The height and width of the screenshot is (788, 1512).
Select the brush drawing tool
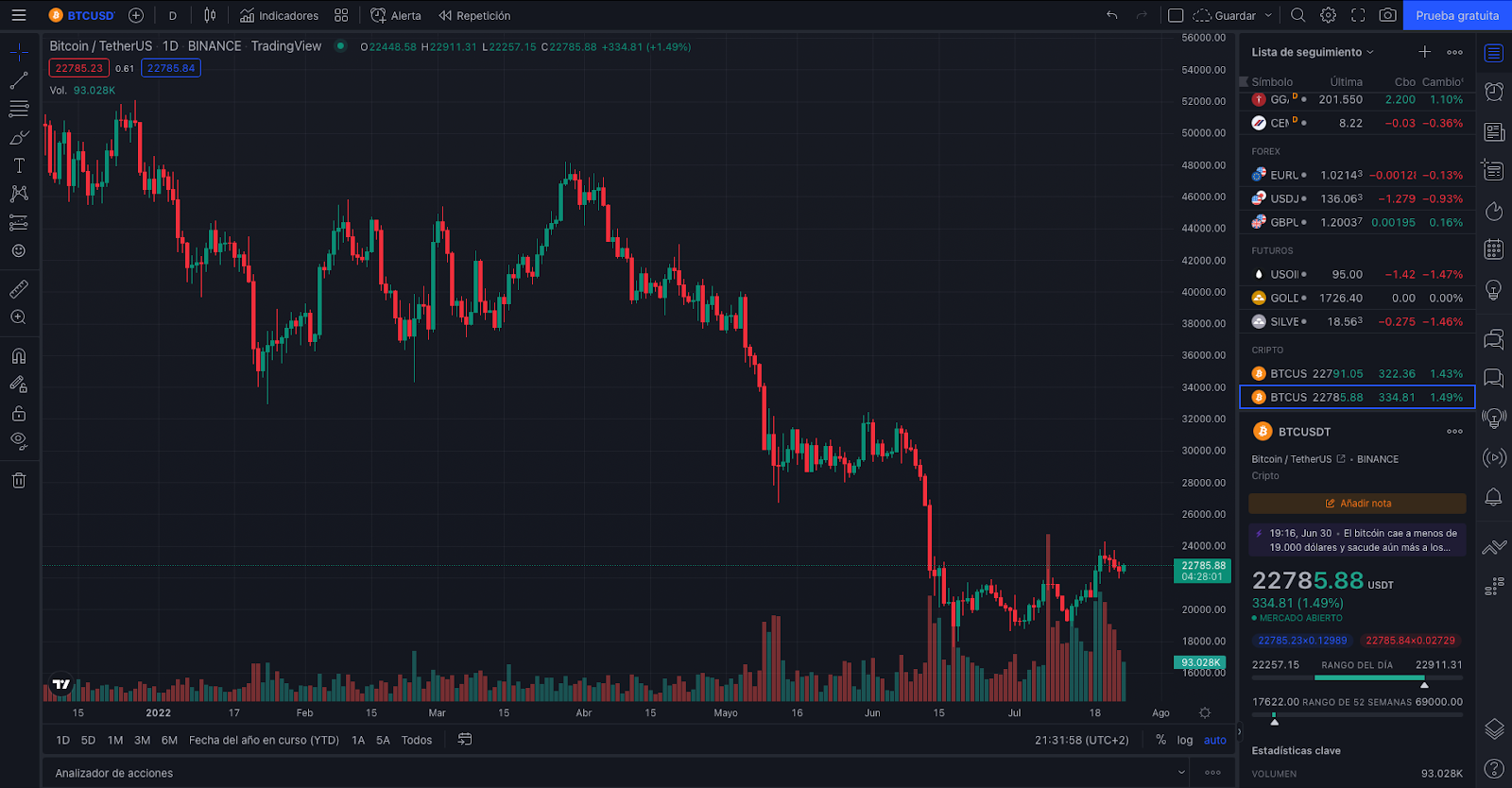coord(19,138)
